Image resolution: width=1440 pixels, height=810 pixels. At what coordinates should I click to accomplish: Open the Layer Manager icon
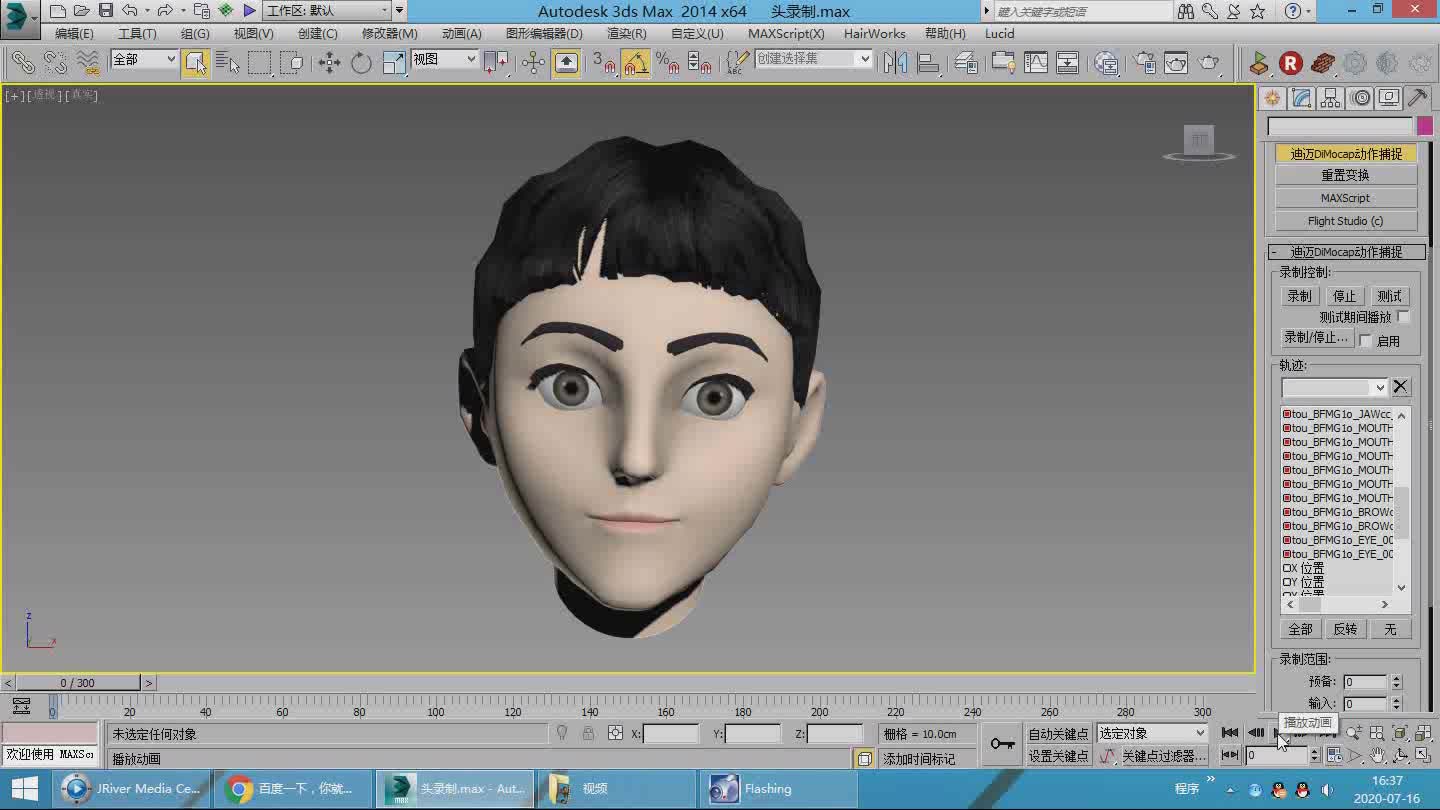click(966, 62)
